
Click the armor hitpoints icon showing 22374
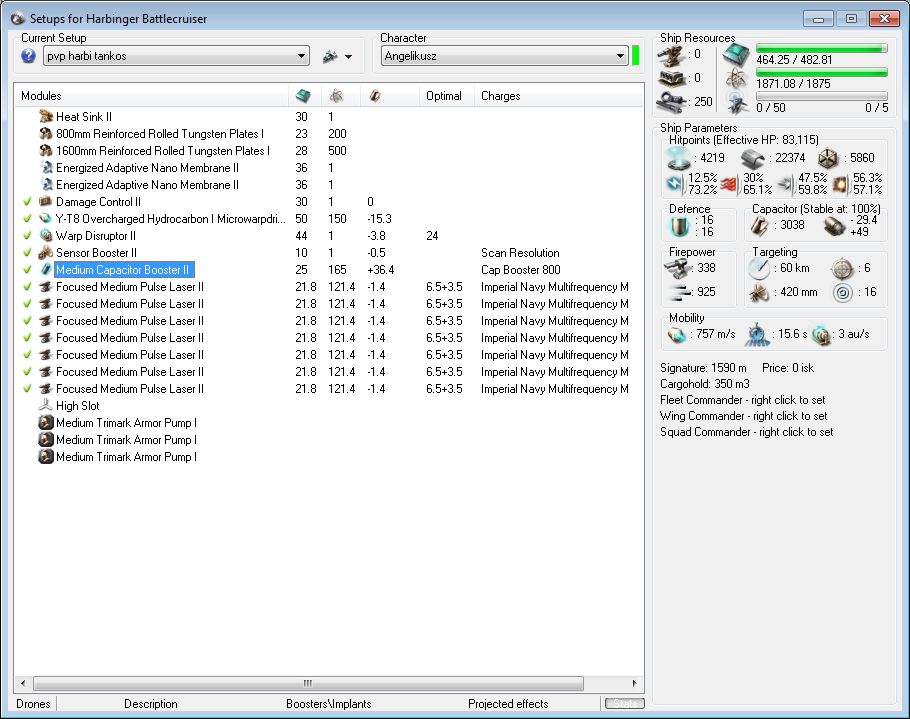coord(753,158)
